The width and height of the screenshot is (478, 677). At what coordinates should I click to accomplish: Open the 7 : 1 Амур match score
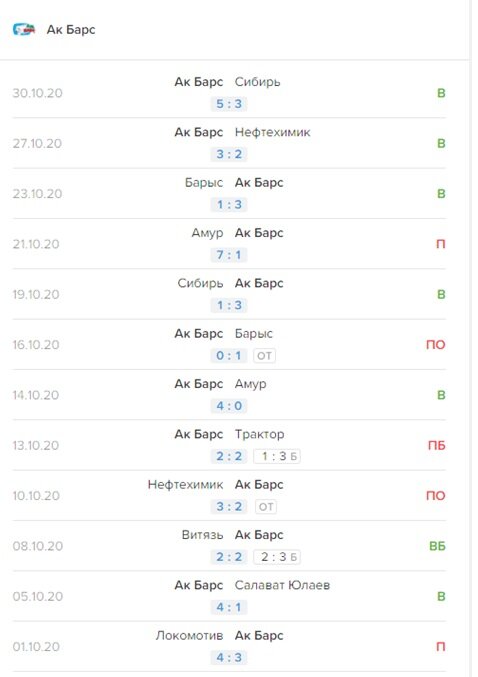point(229,255)
